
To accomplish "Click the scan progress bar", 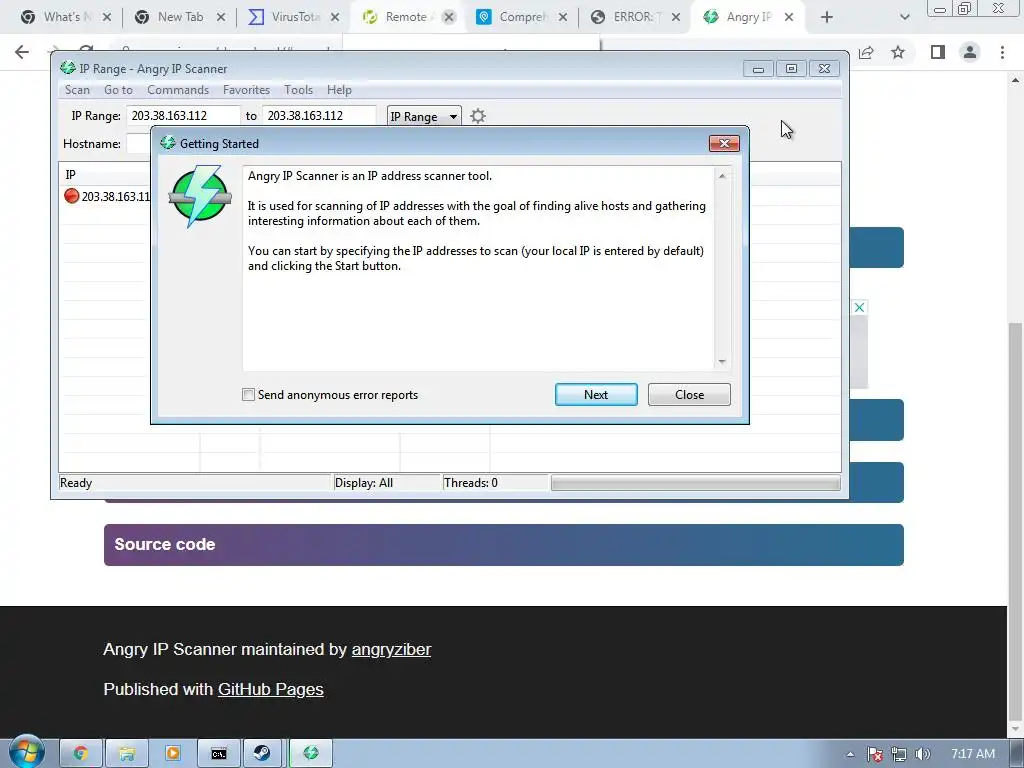I will (x=696, y=483).
